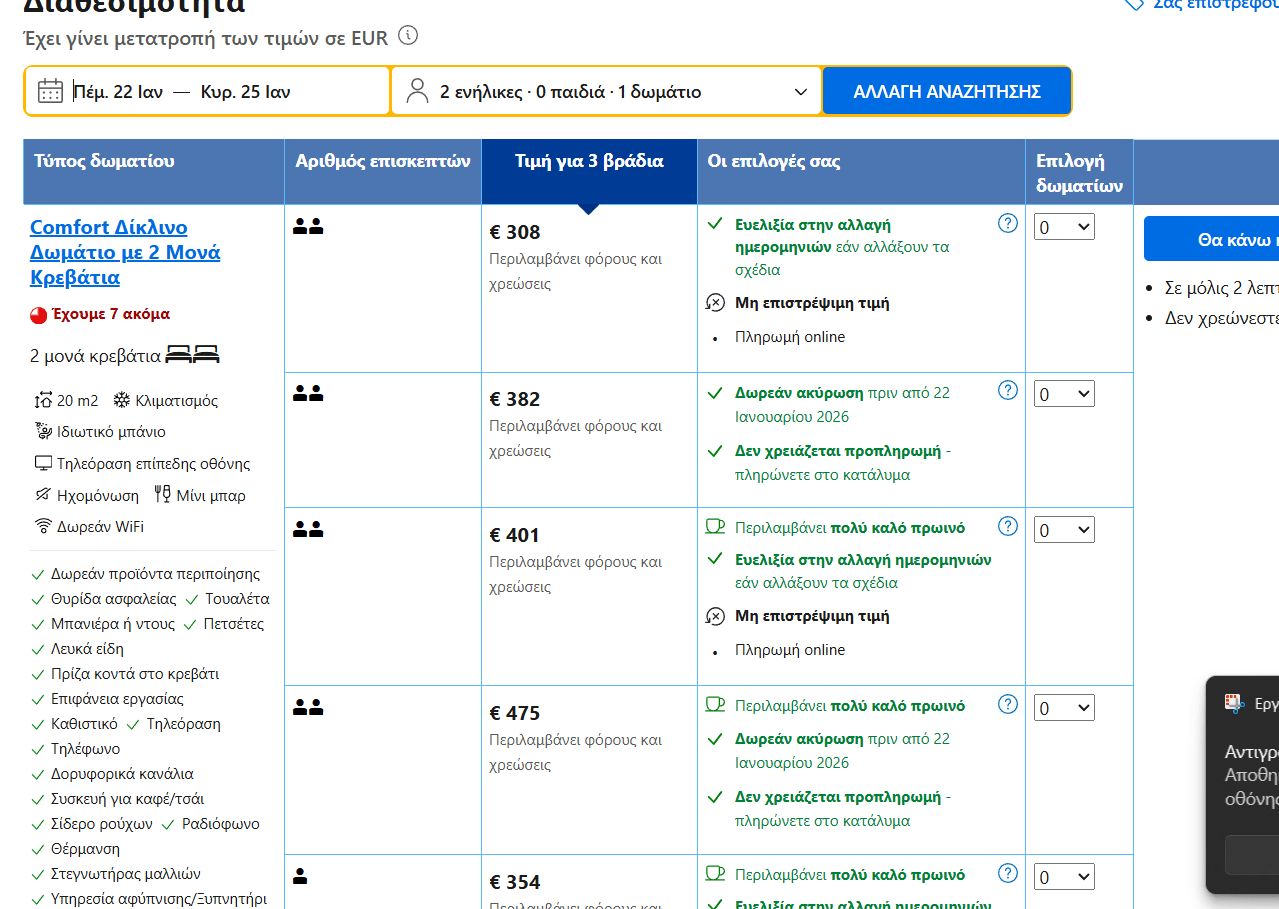Click the calendar icon in date field

50,92
